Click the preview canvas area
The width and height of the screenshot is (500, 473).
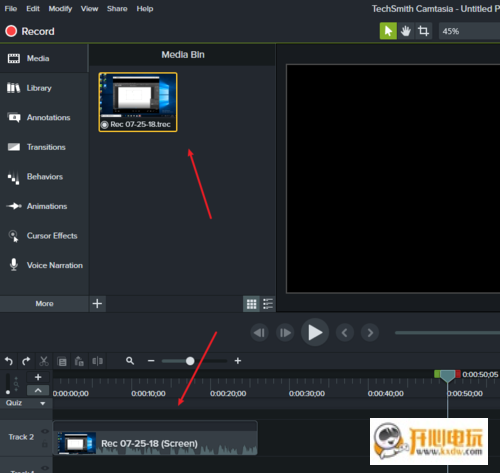(x=393, y=179)
